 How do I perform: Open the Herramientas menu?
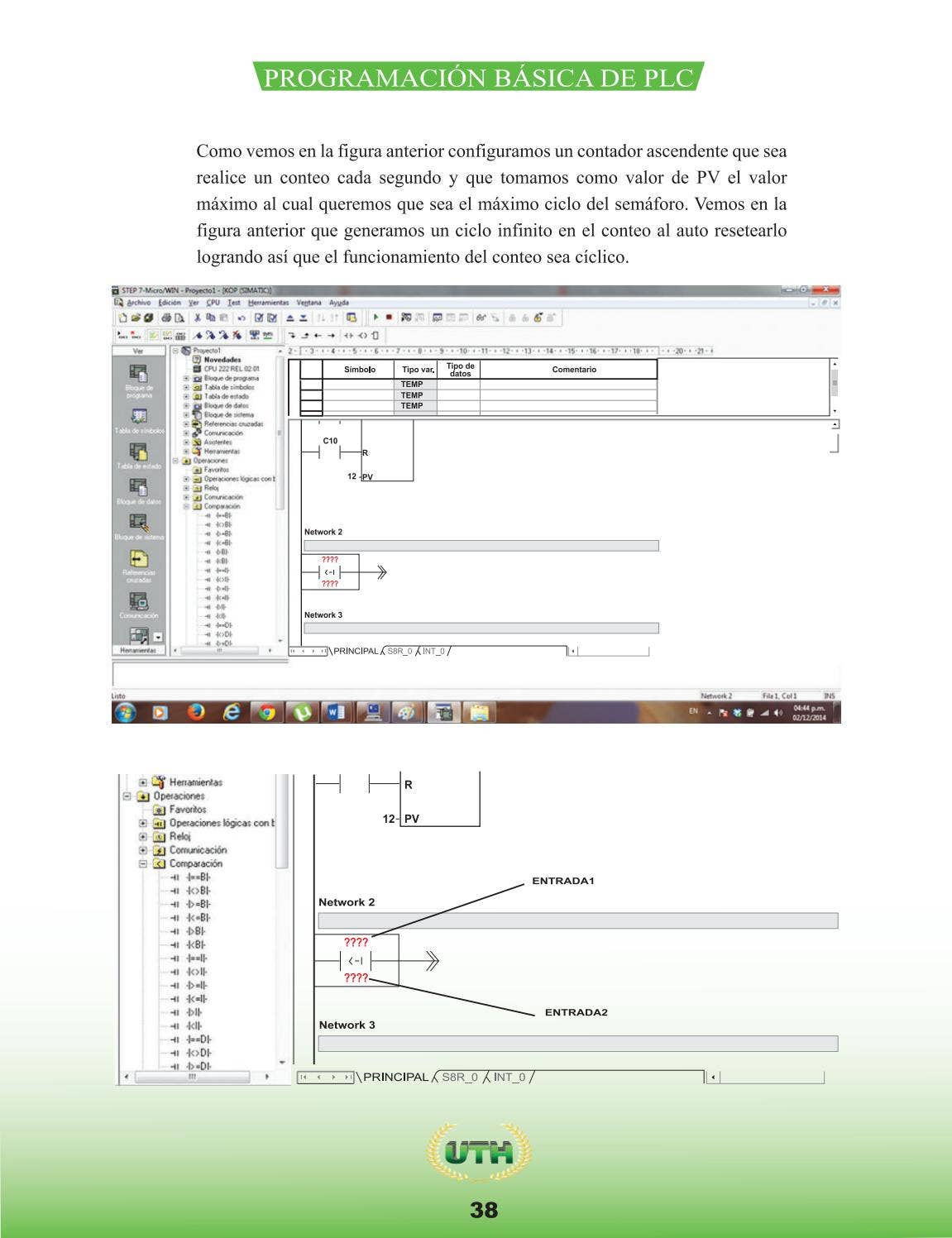coord(268,303)
